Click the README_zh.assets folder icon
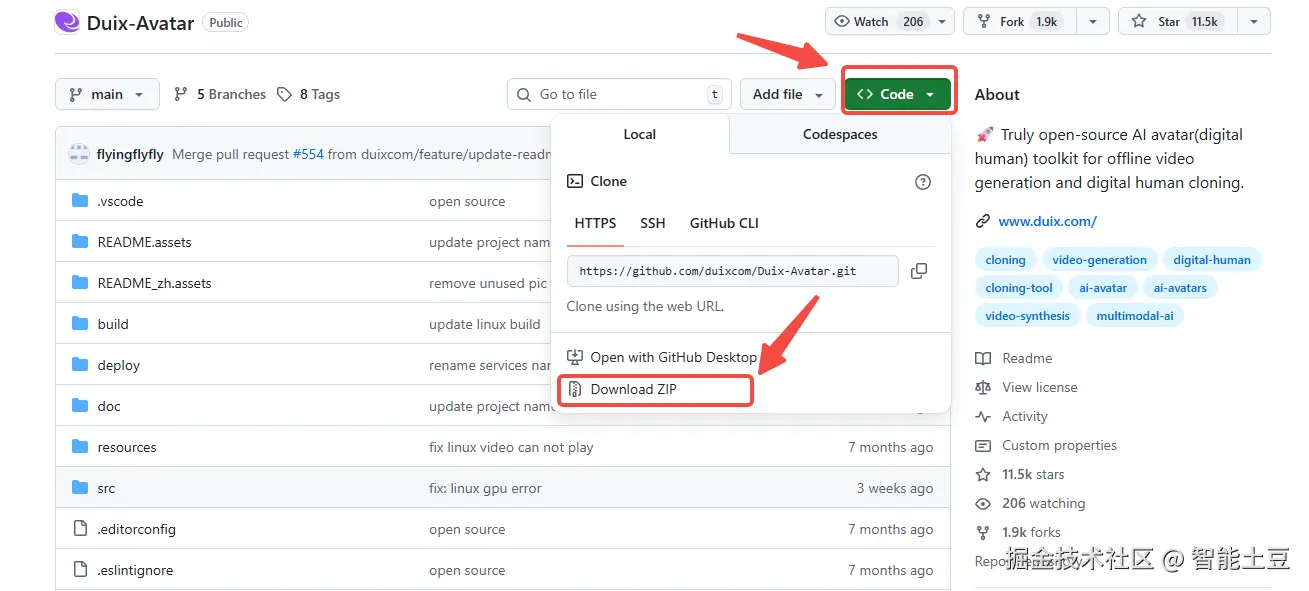Viewport: 1309px width, 591px height. [80, 283]
